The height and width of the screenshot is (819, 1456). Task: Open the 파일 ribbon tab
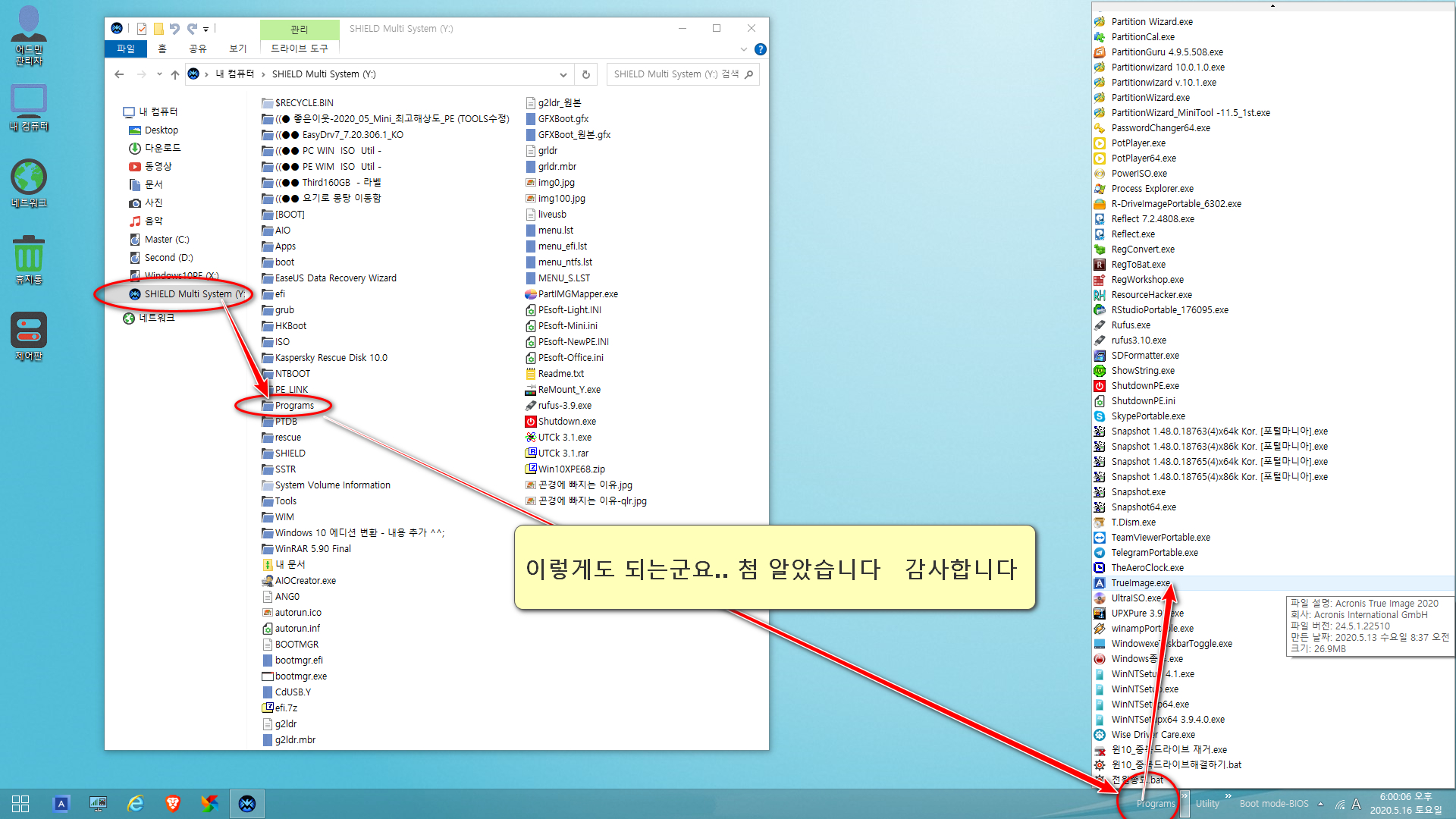click(x=126, y=49)
